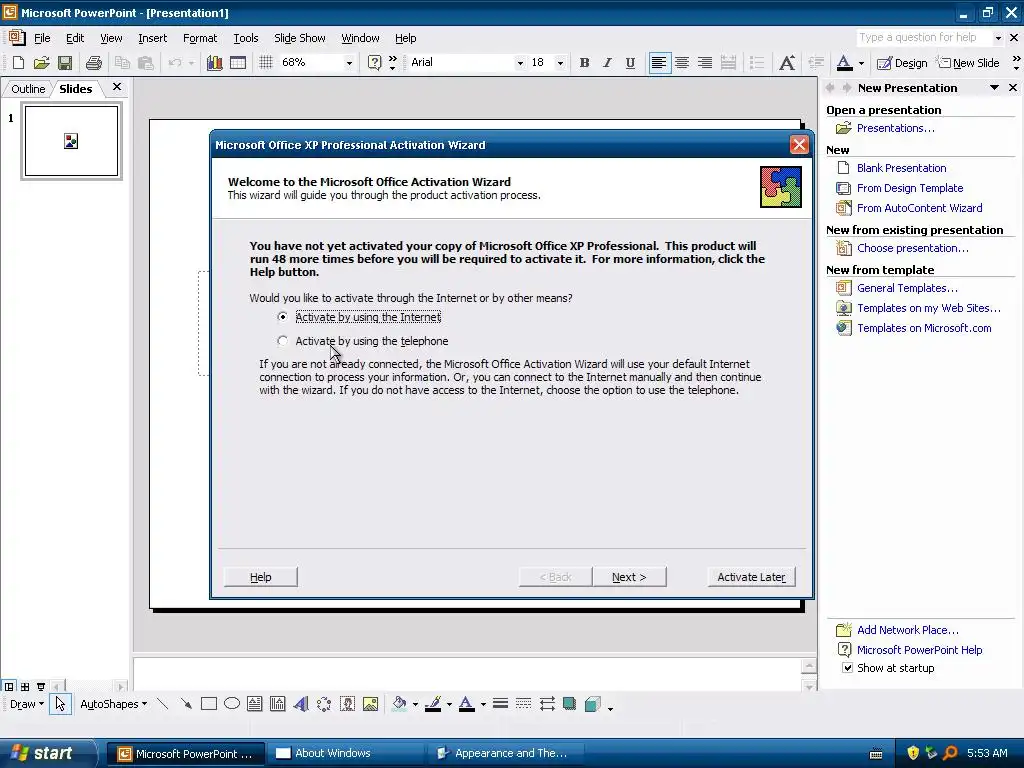Switch to the Outline tab

[x=28, y=89]
